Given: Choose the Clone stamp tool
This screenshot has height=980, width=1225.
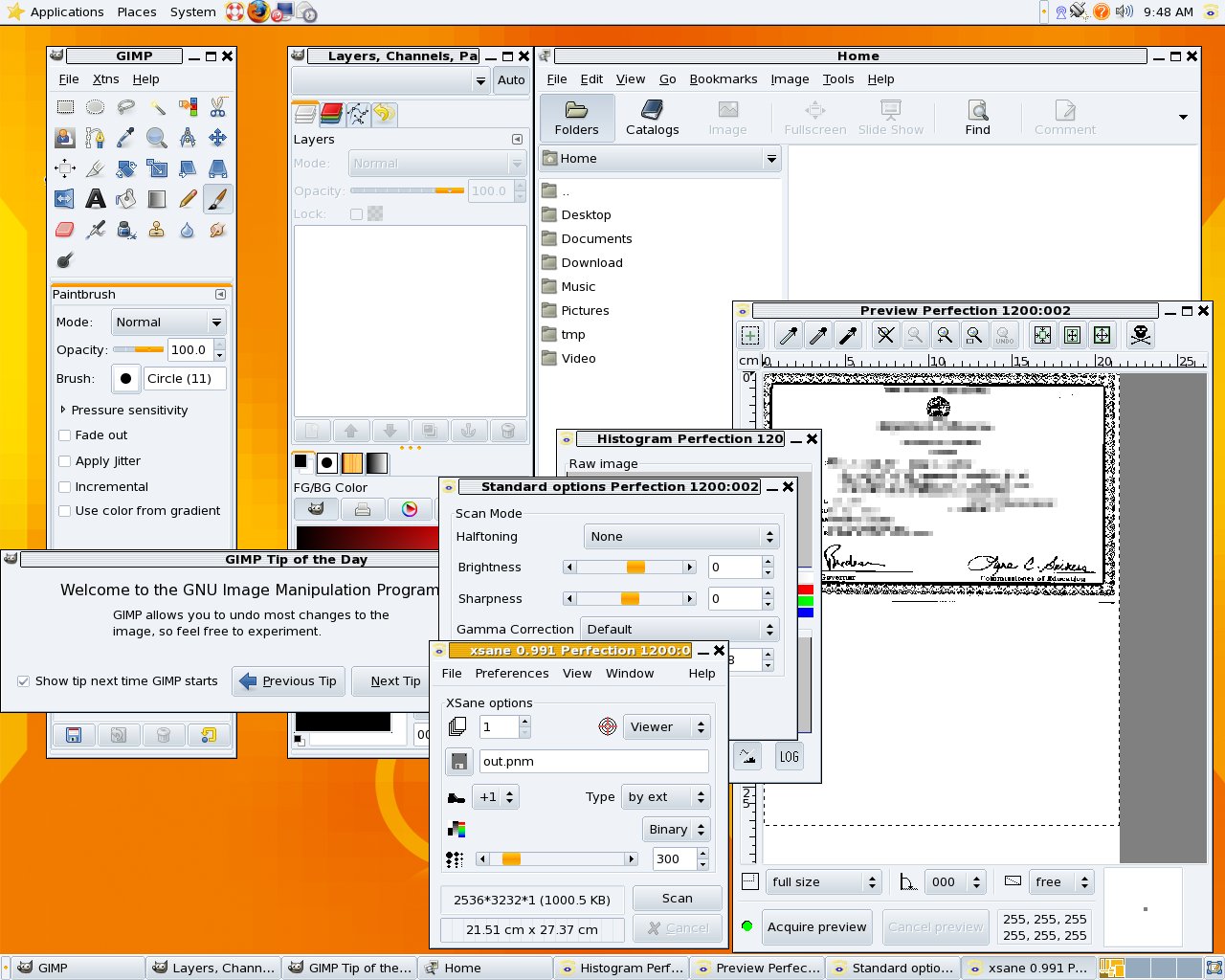Looking at the screenshot, I should tap(157, 230).
